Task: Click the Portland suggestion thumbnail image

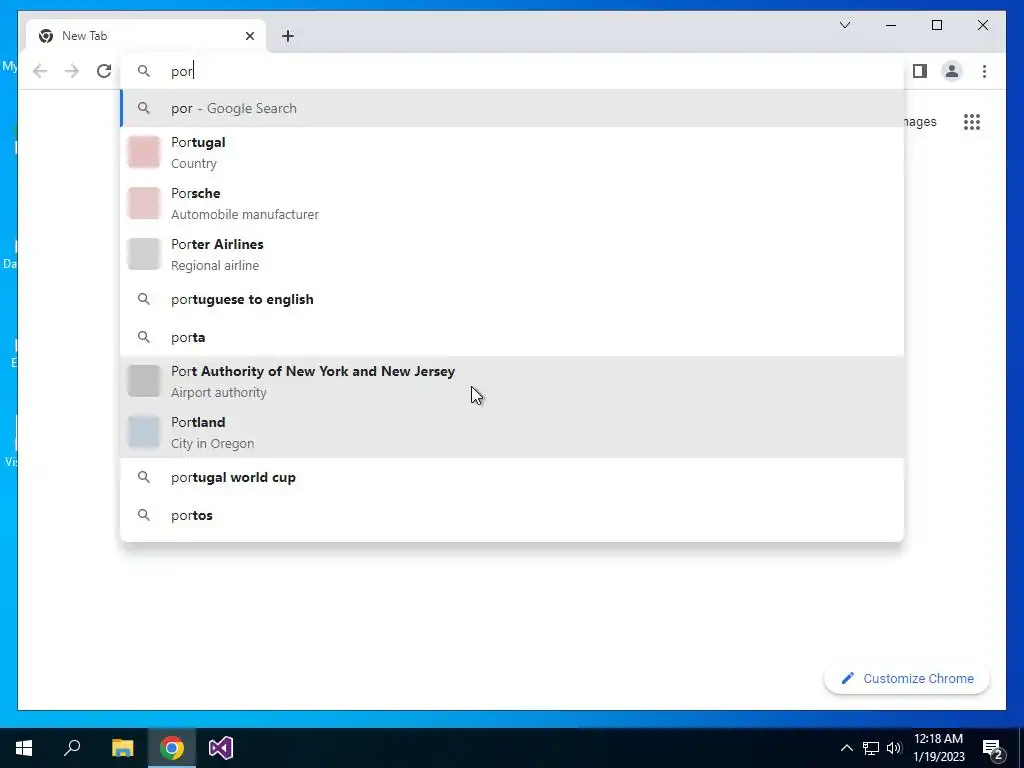Action: [144, 432]
